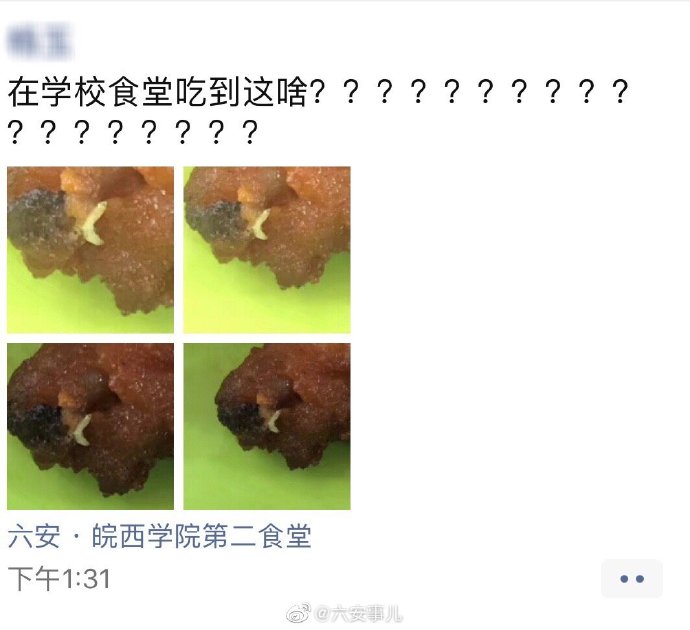Open location link 皖西学院第二食堂
The image size is (690, 630).
[x=202, y=536]
